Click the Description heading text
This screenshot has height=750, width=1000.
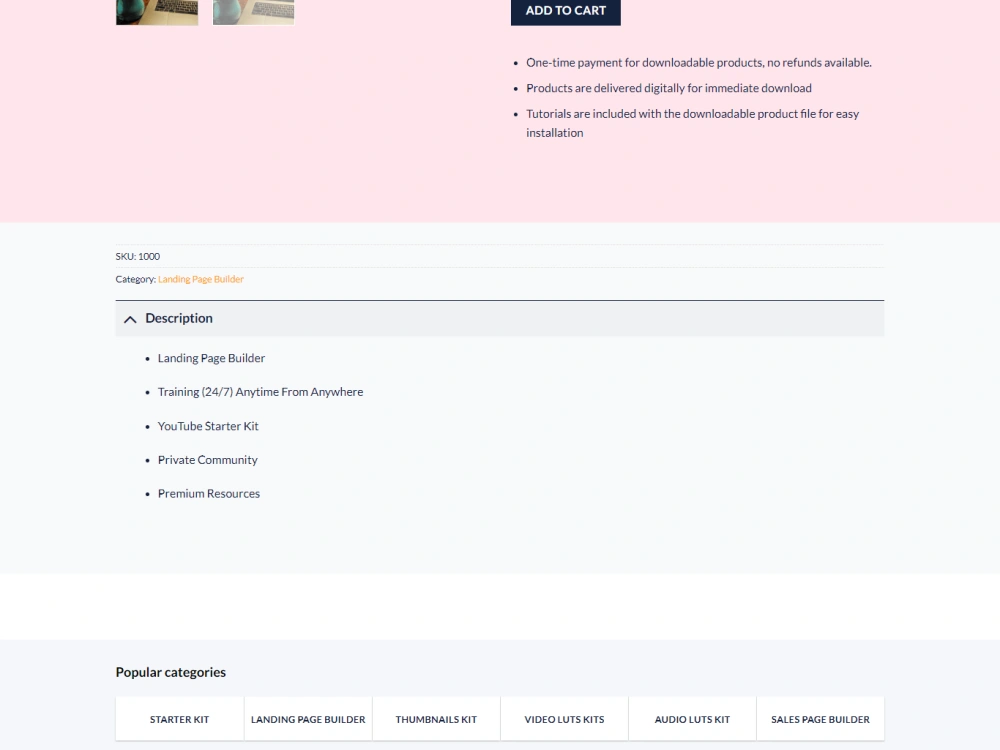point(179,318)
